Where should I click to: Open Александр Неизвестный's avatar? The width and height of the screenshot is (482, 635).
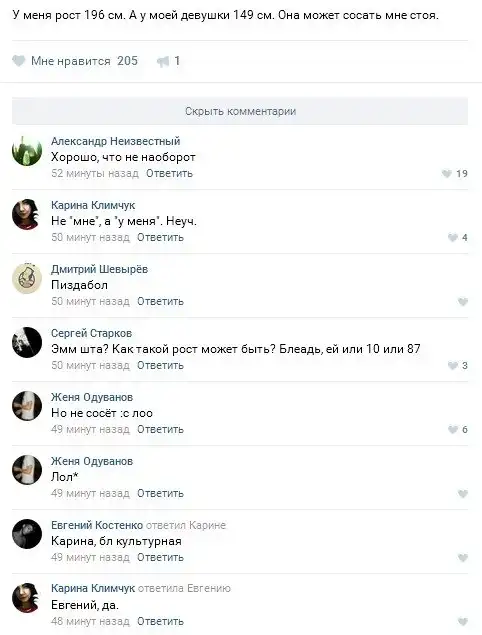[x=27, y=151]
